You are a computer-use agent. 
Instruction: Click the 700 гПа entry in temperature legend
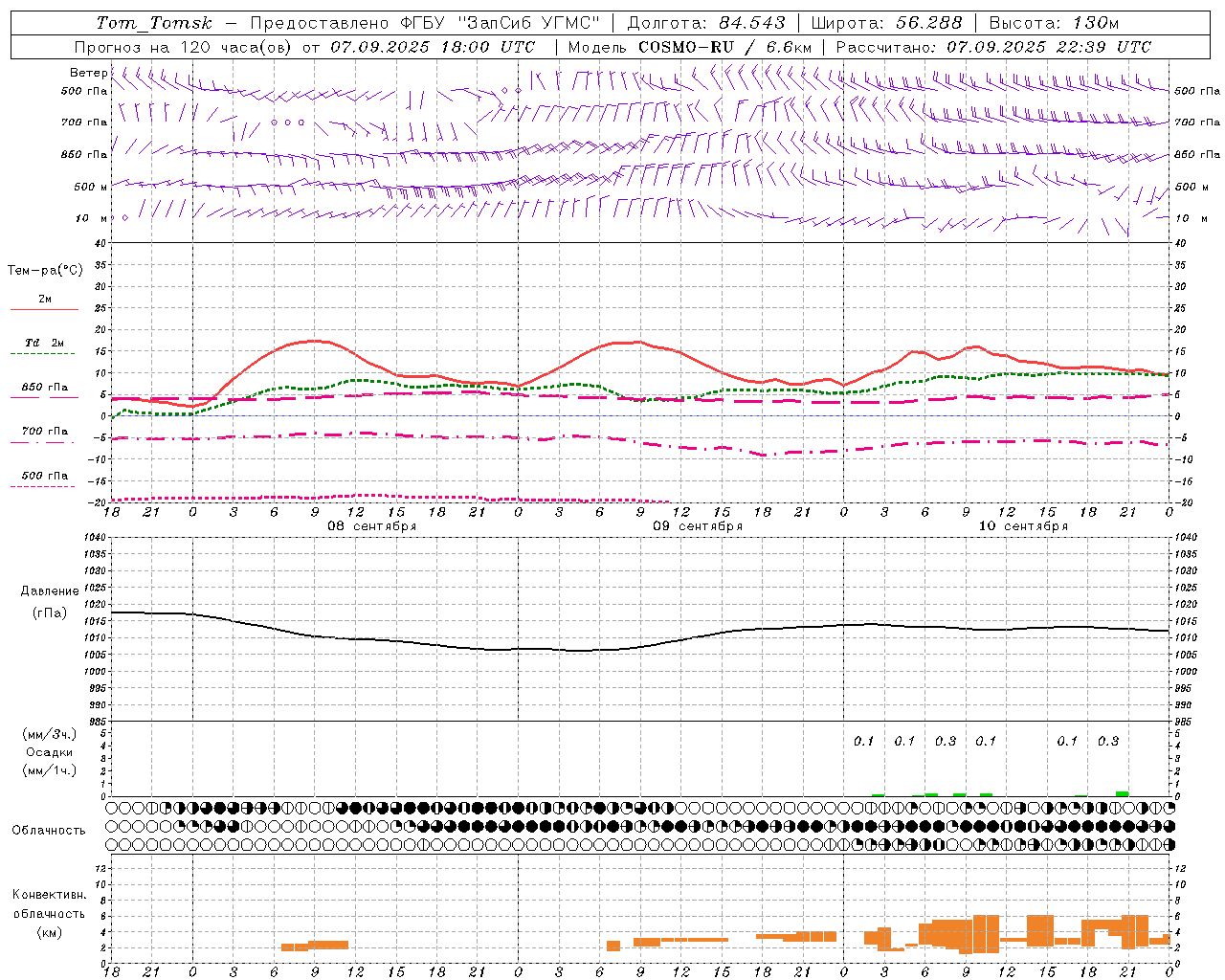[x=45, y=431]
